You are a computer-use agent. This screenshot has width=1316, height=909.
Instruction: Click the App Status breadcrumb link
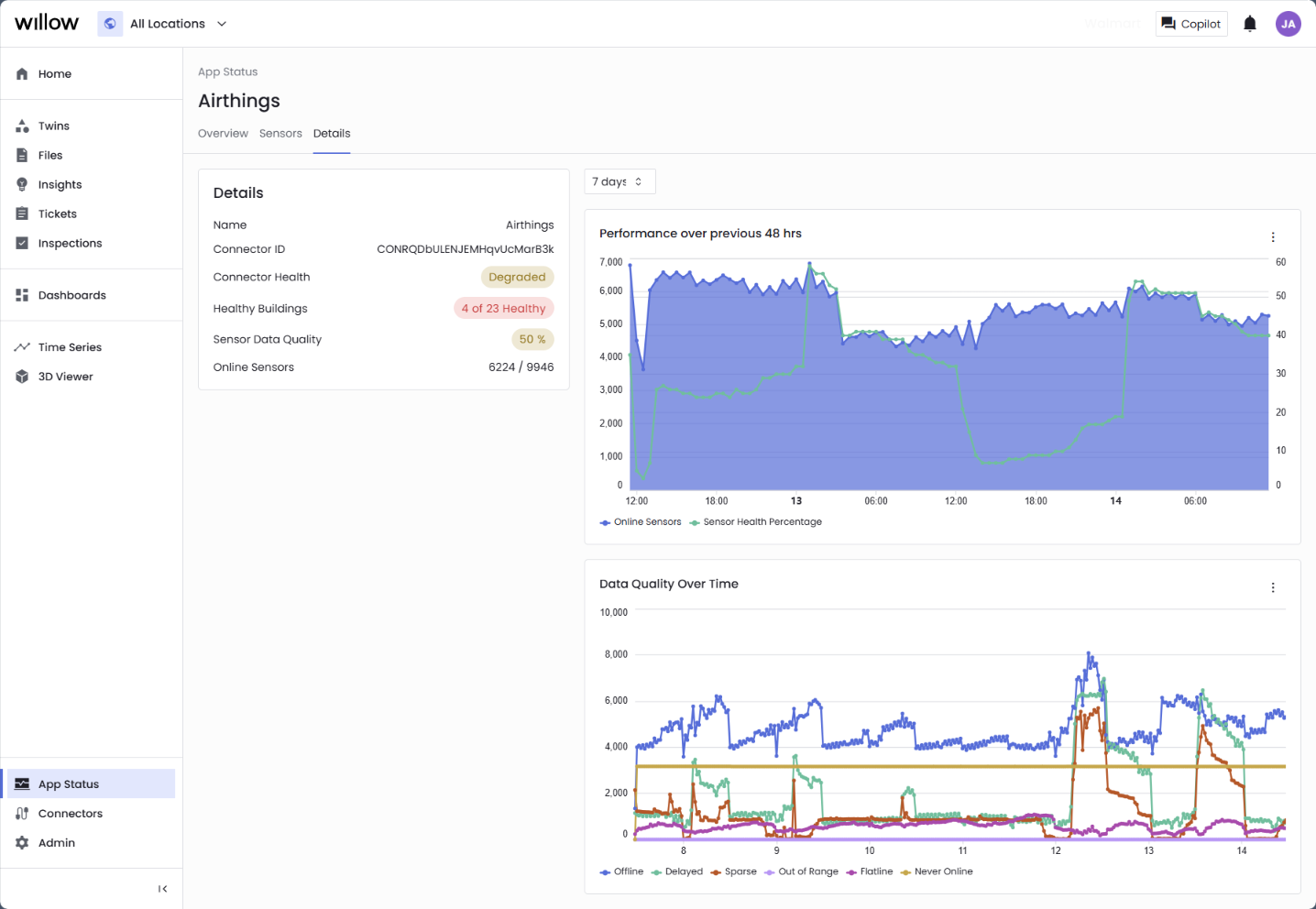pos(227,71)
